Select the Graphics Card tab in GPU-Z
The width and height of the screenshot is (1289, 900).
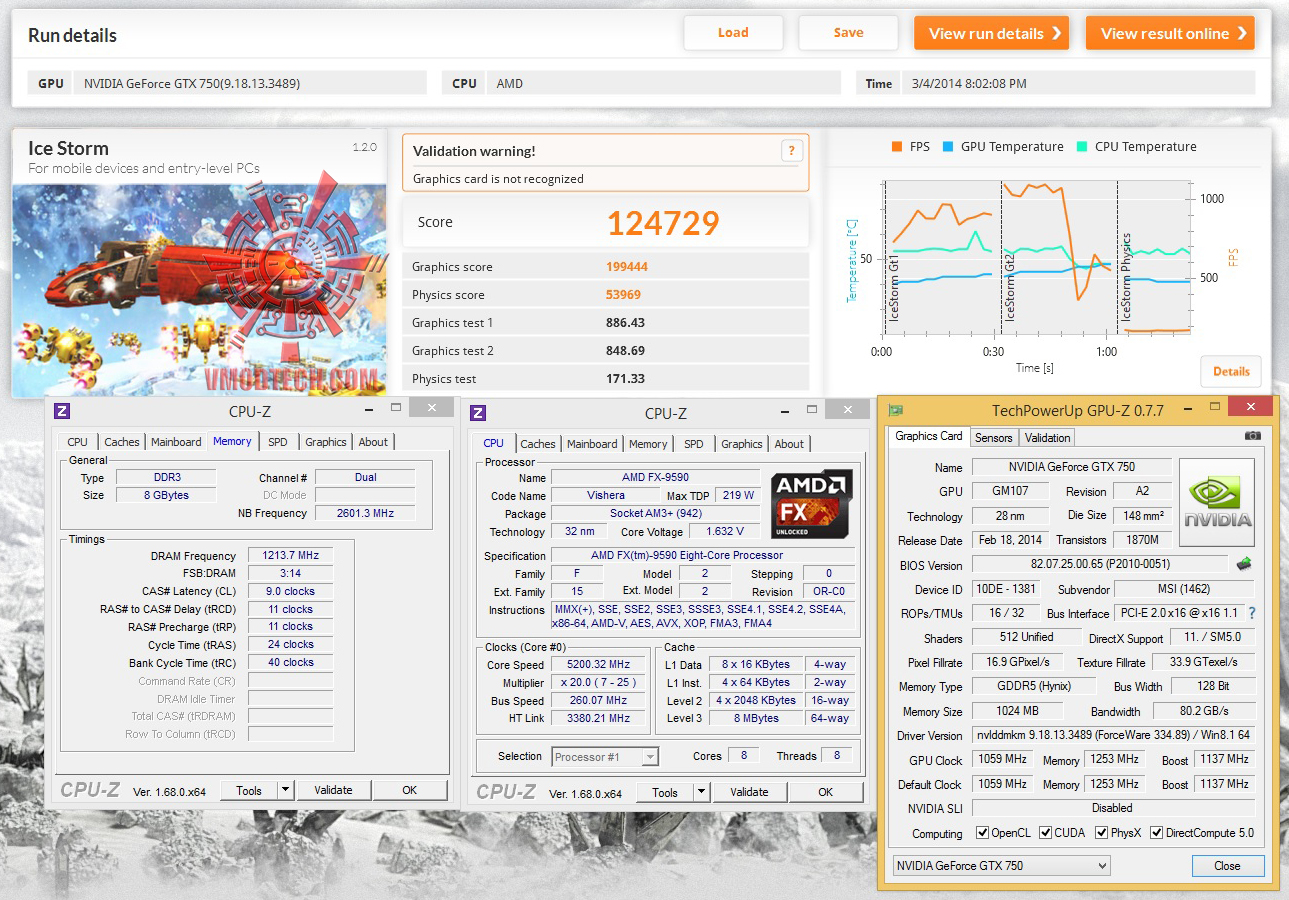928,436
